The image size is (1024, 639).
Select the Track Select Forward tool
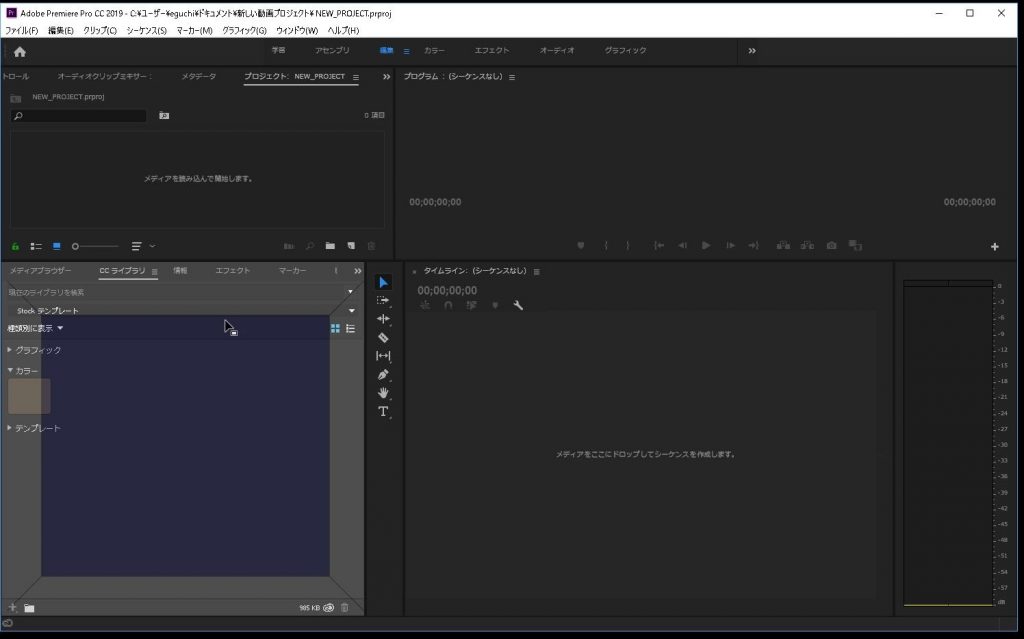click(x=383, y=300)
